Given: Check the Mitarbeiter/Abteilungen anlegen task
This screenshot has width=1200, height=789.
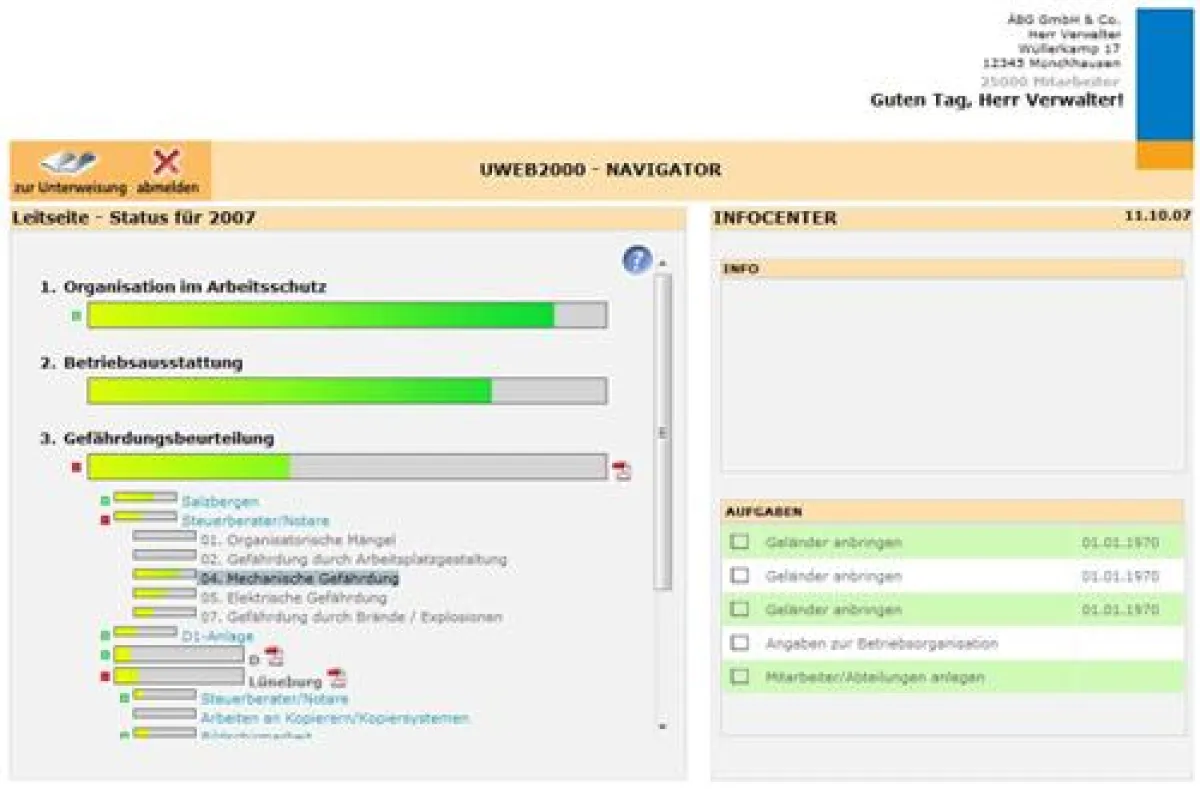Looking at the screenshot, I should (740, 677).
